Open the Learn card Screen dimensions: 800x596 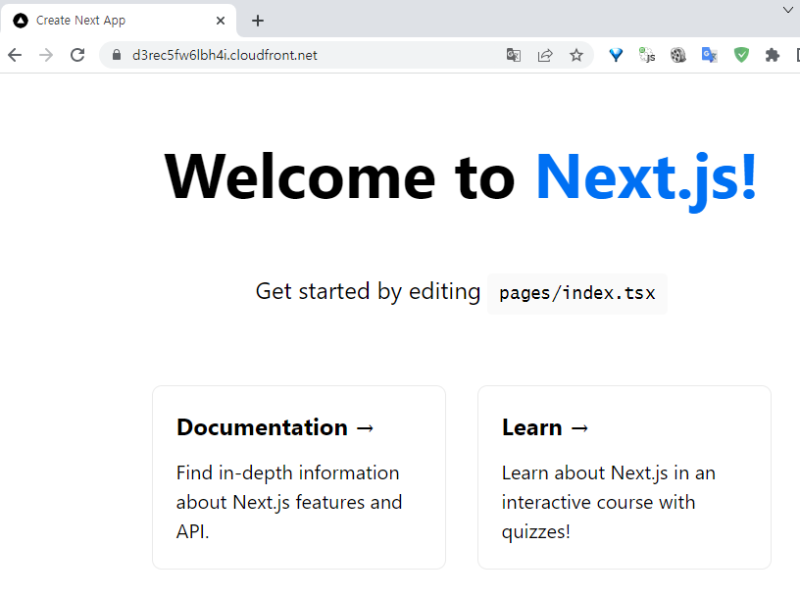624,477
